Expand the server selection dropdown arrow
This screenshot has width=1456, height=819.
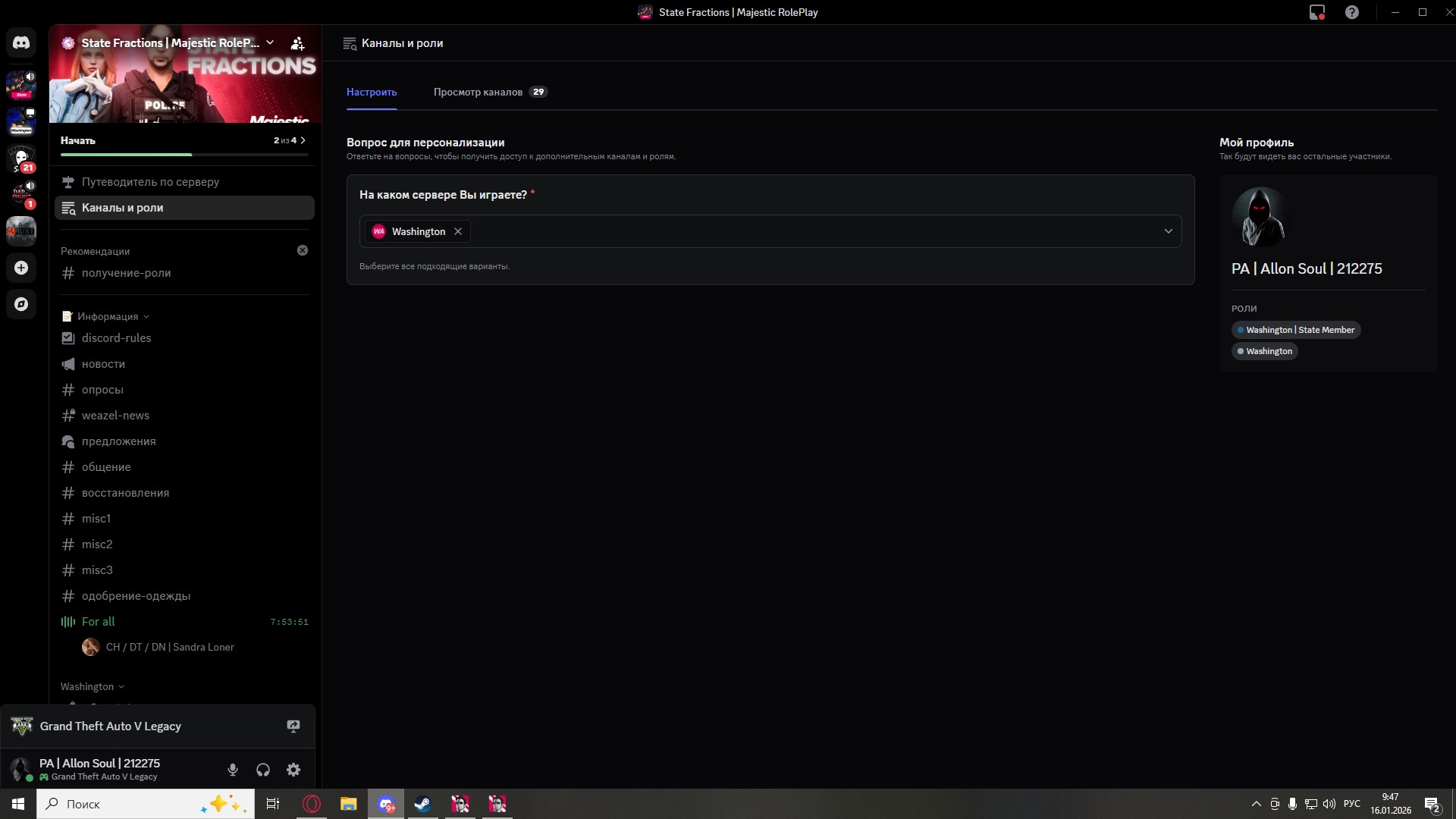coord(1168,231)
